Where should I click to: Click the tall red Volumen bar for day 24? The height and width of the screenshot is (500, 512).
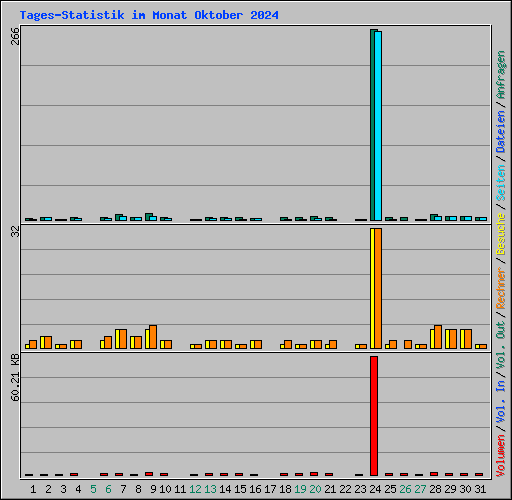click(374, 416)
